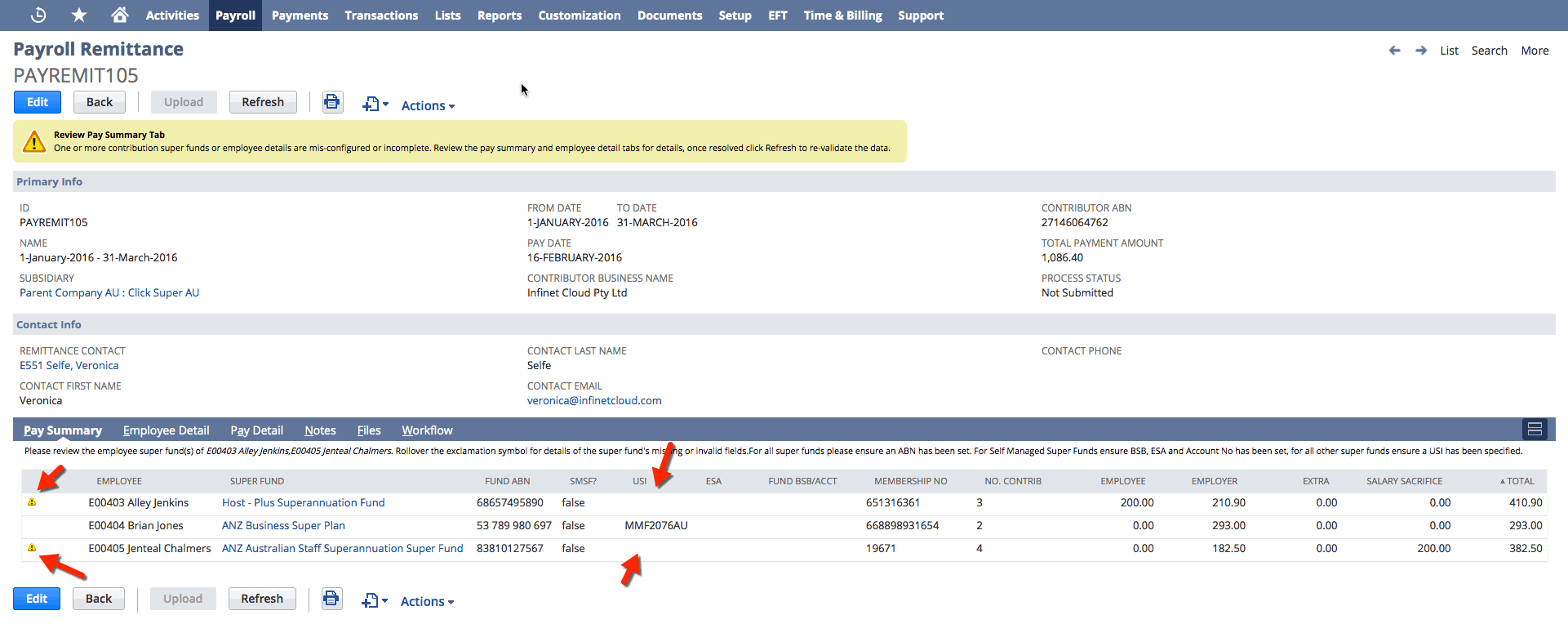Sort by the TOTAL column header

pos(1517,481)
